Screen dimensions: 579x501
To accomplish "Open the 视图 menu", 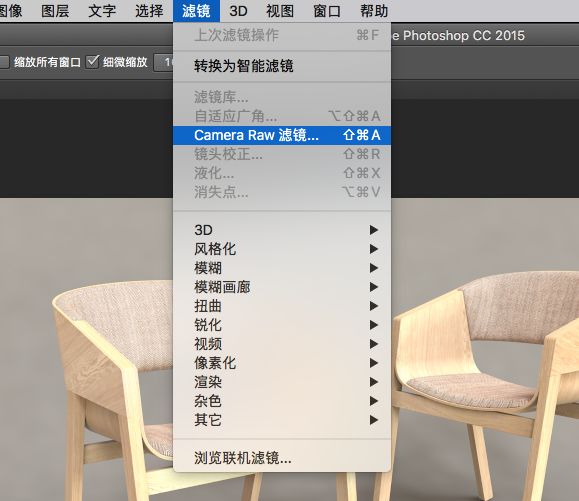I will (x=280, y=11).
